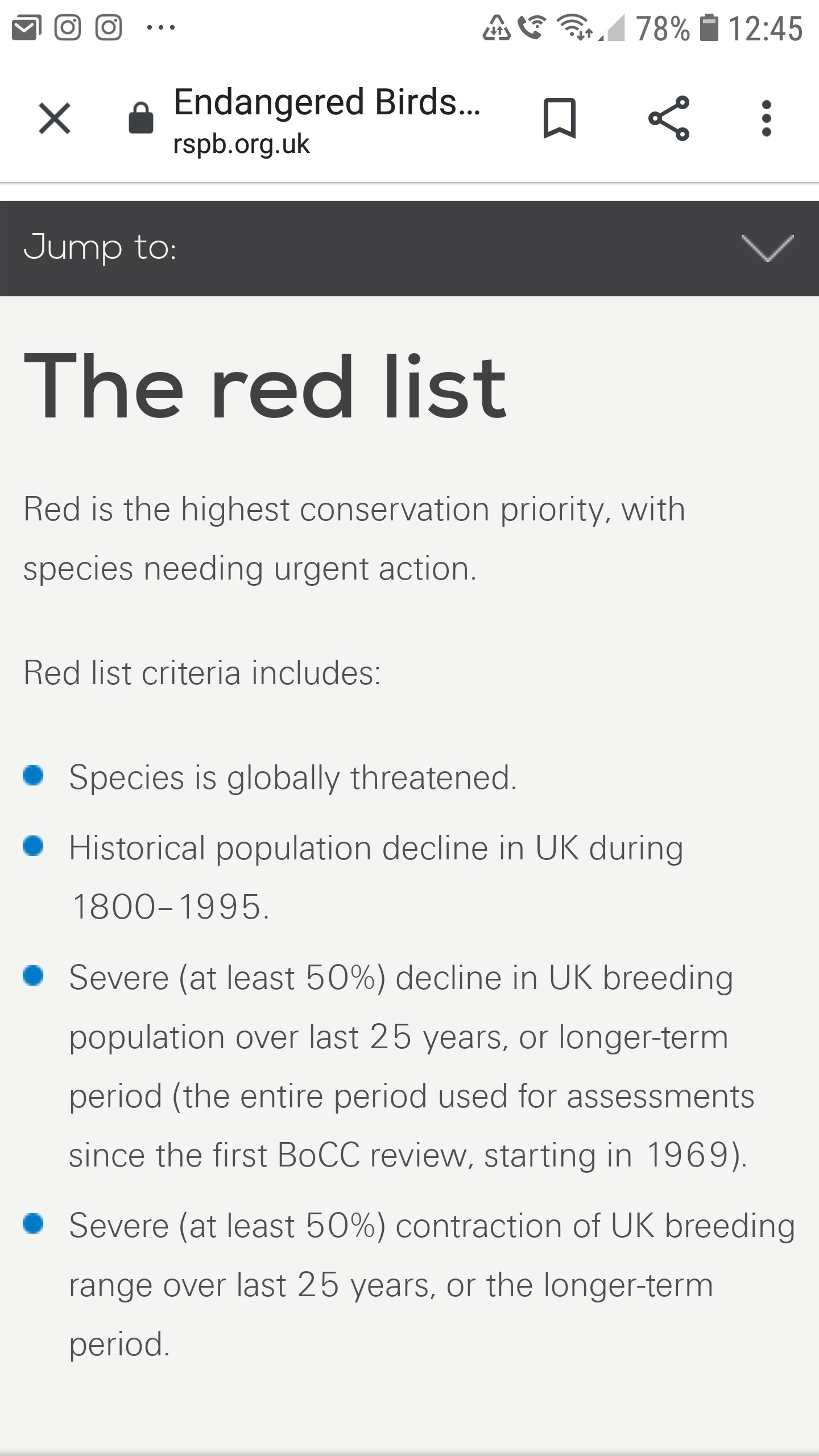
Task: Bookmark this Endangered Birds page
Action: coord(560,118)
